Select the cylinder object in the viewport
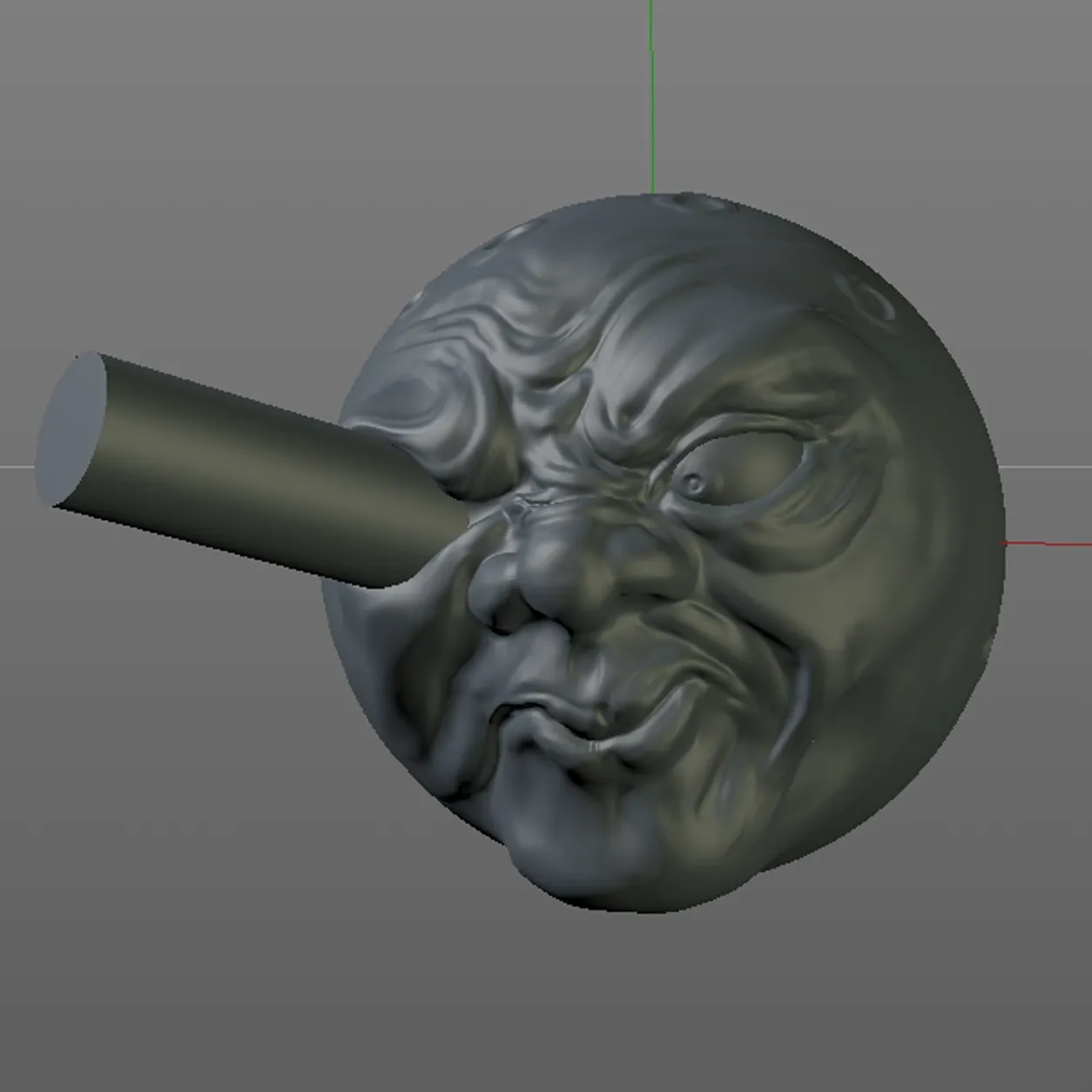Image resolution: width=1092 pixels, height=1092 pixels. (x=253, y=470)
